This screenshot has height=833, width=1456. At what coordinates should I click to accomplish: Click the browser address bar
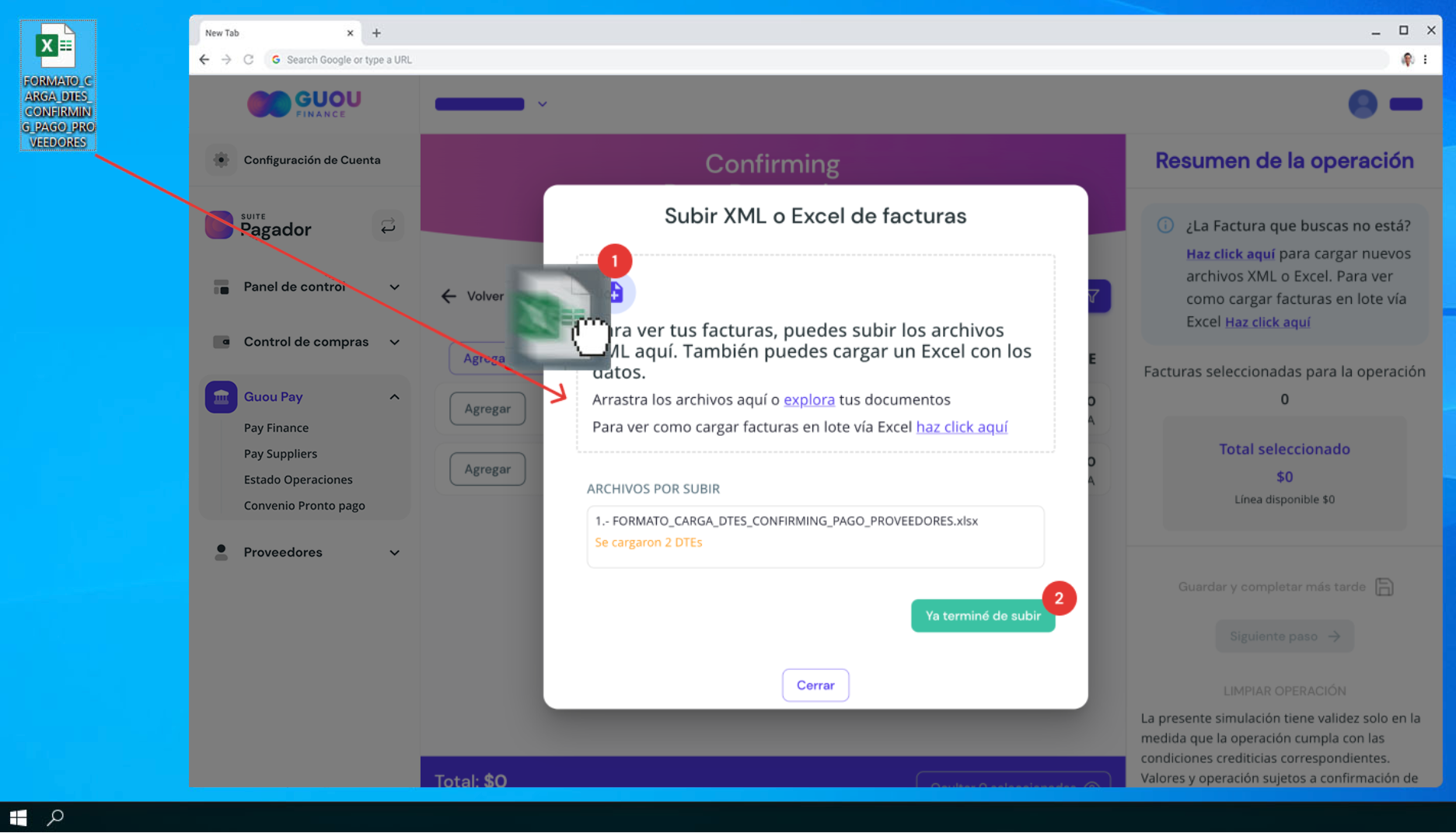pos(826,60)
